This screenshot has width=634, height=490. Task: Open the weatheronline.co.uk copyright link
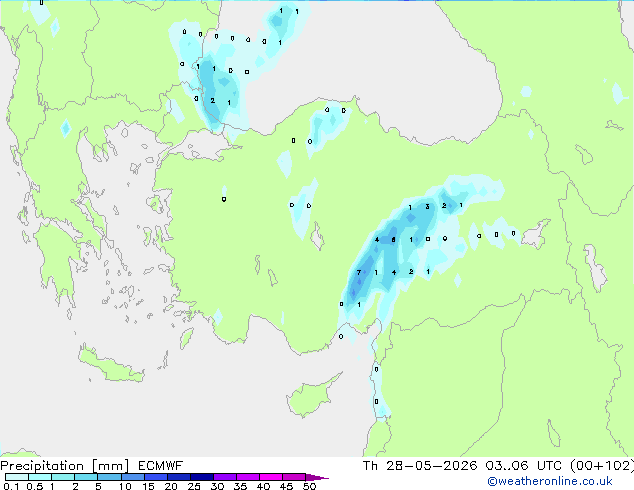pyautogui.click(x=550, y=481)
